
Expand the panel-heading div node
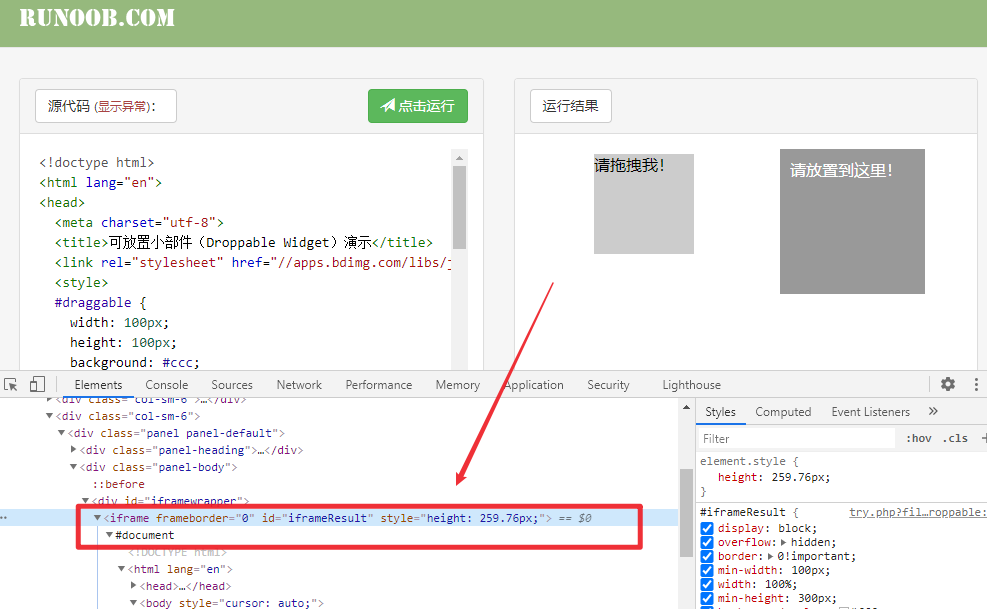point(74,450)
